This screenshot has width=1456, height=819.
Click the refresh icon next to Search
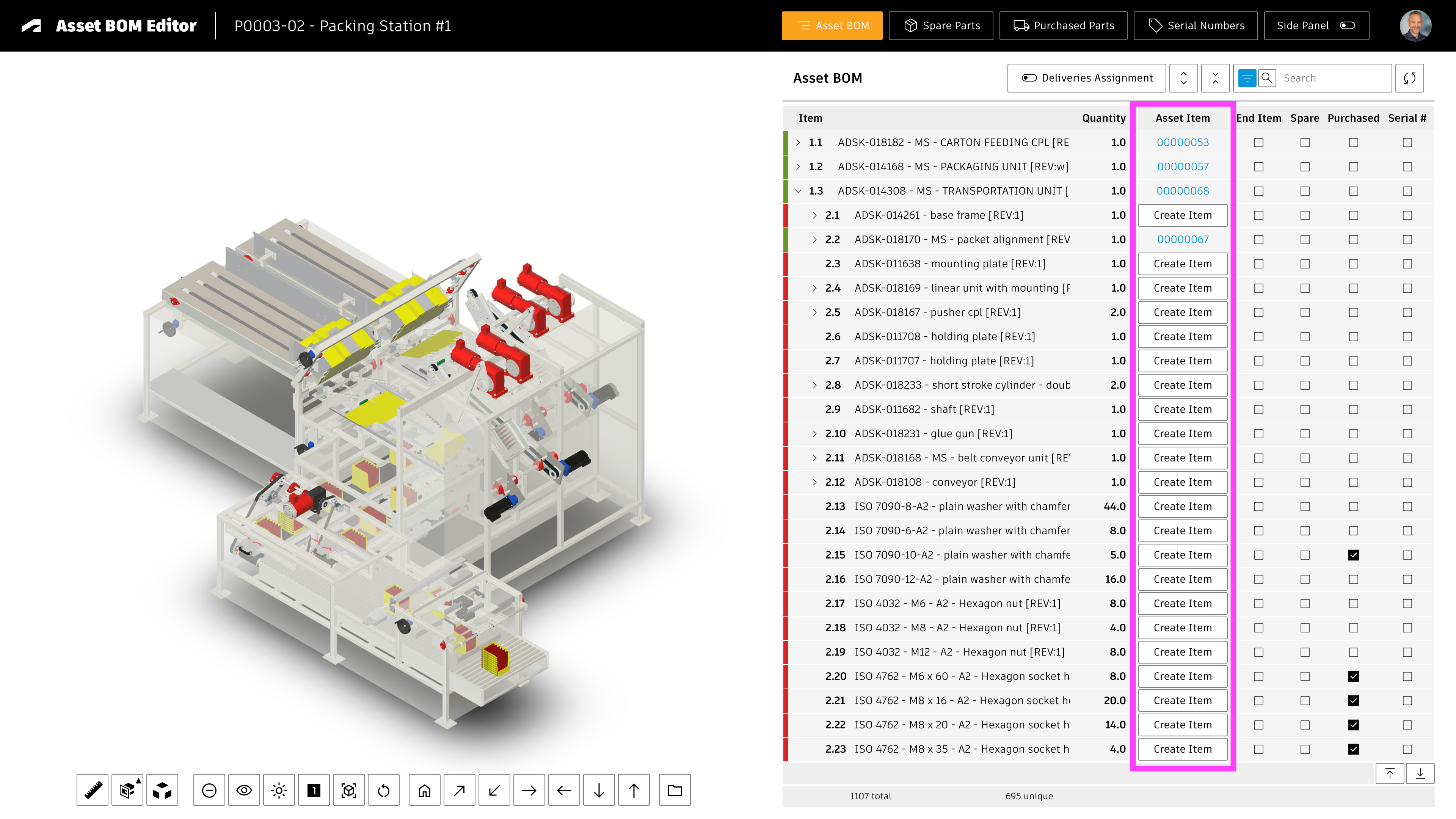tap(1409, 78)
